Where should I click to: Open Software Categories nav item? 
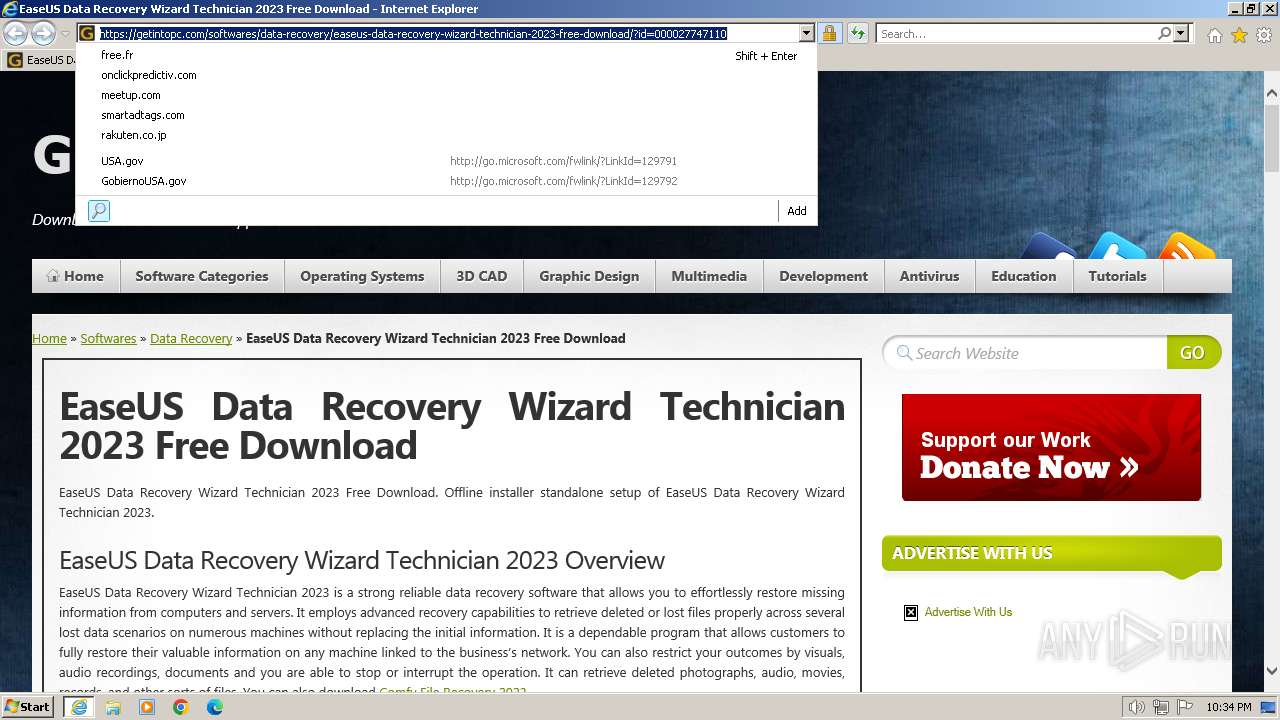point(202,276)
